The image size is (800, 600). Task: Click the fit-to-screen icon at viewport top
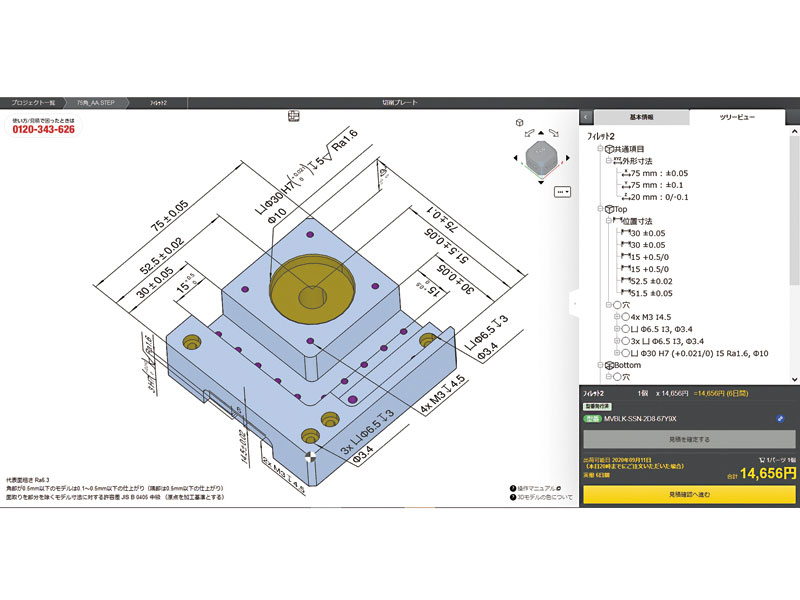[293, 116]
